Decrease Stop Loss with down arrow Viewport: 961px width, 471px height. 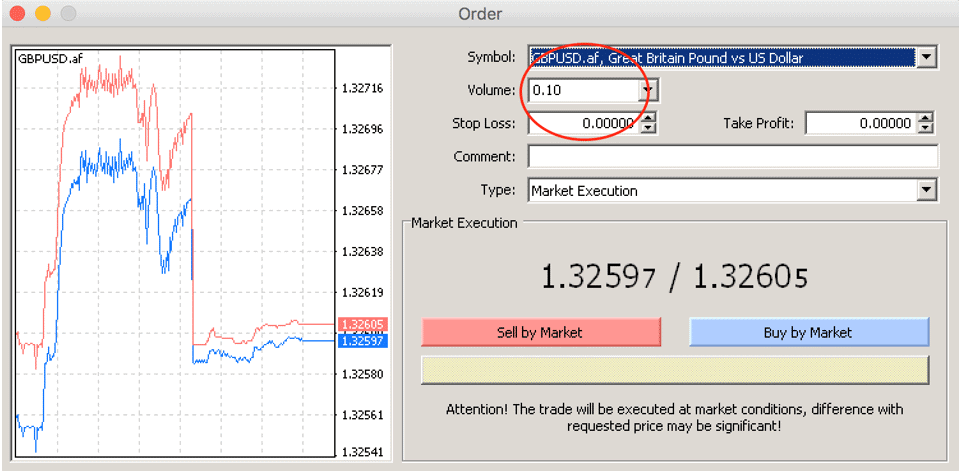coord(648,129)
